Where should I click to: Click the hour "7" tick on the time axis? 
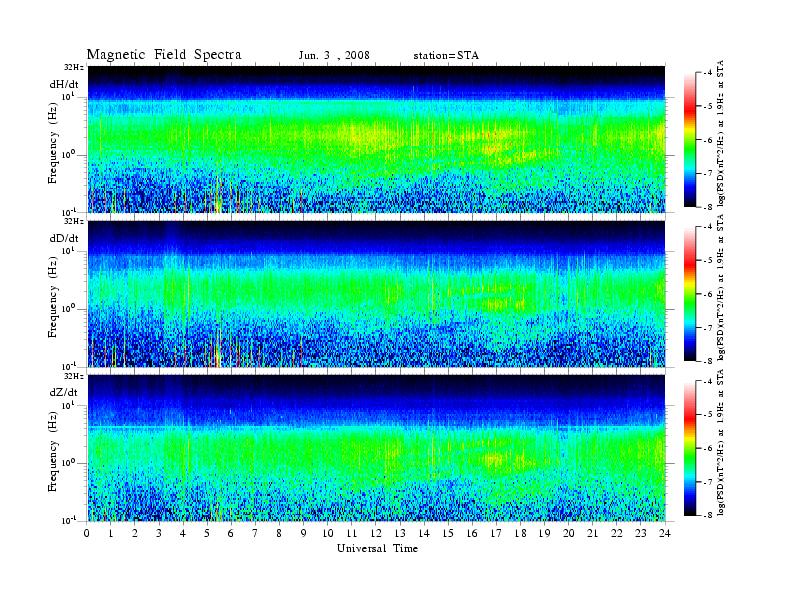coord(255,533)
